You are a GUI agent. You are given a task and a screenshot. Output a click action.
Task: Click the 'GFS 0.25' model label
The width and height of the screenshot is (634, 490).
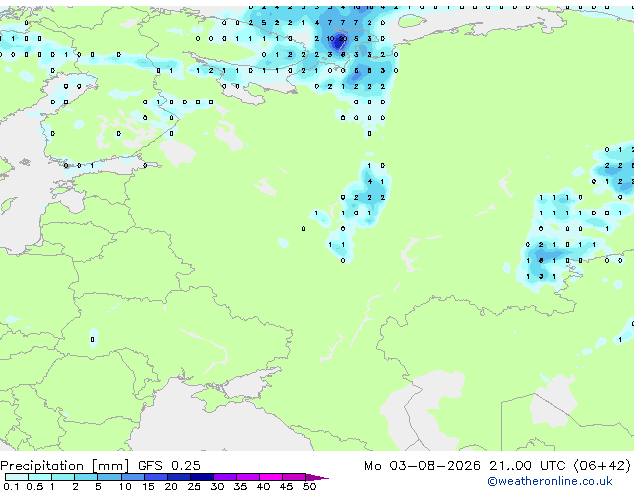[x=169, y=466]
